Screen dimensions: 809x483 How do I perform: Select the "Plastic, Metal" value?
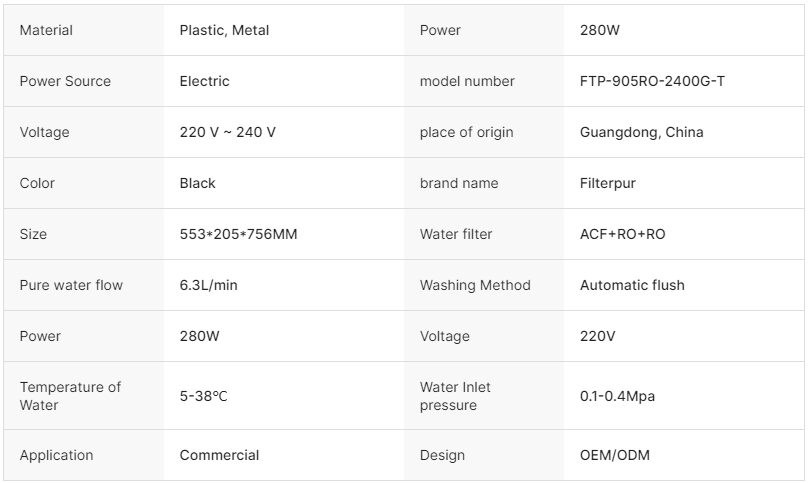click(x=224, y=30)
